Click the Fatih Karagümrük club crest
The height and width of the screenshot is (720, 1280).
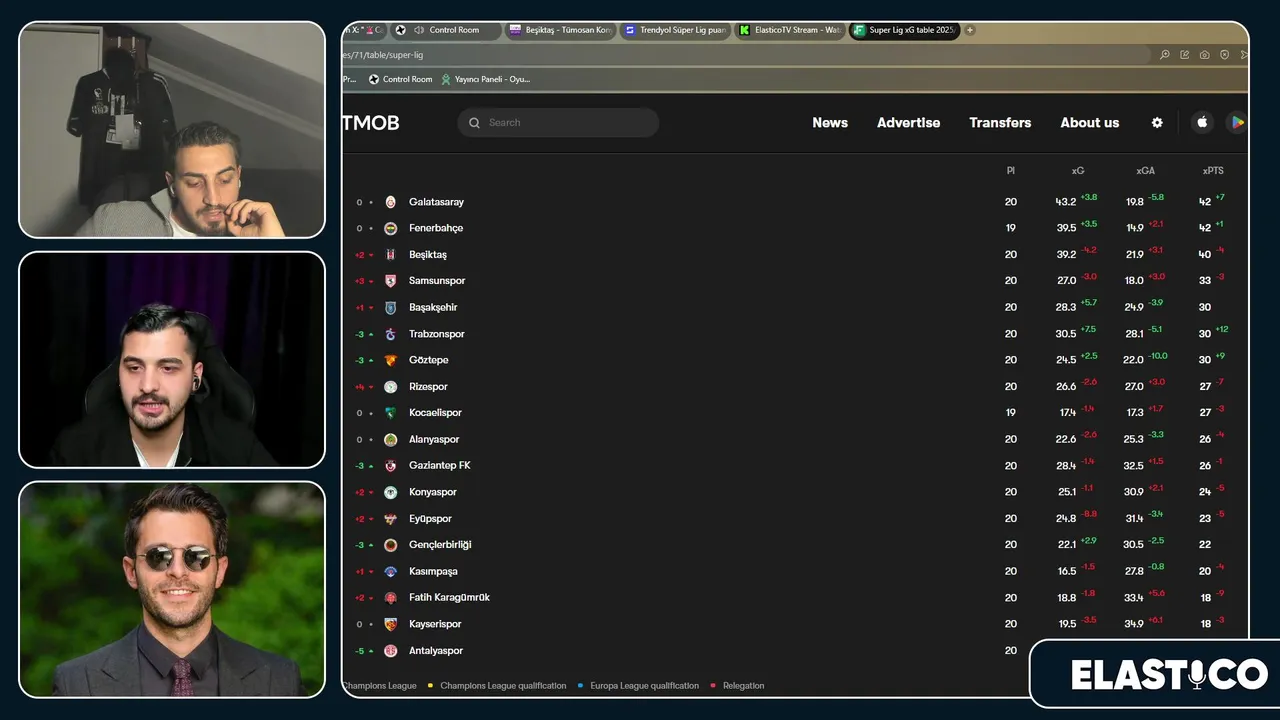(391, 598)
